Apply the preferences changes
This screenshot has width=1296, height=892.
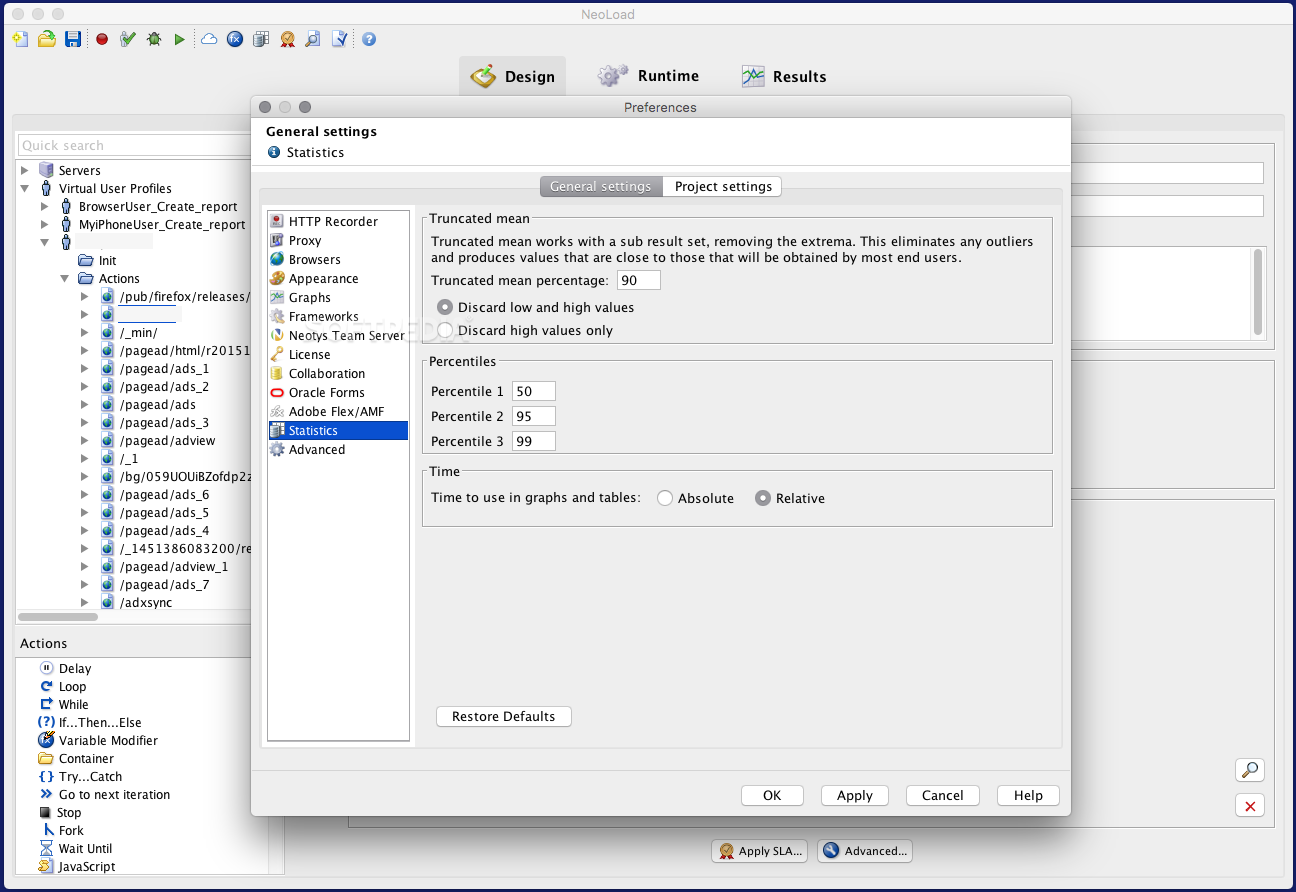click(855, 795)
